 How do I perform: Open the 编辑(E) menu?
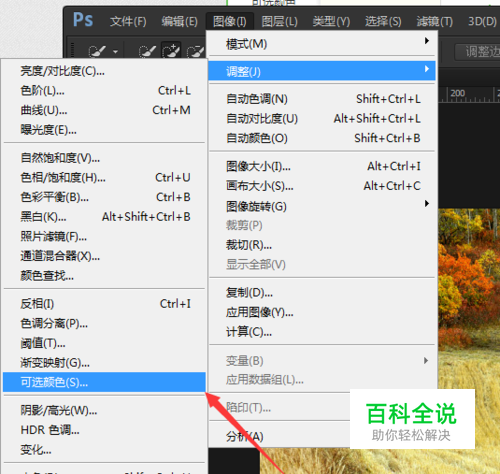coord(179,22)
